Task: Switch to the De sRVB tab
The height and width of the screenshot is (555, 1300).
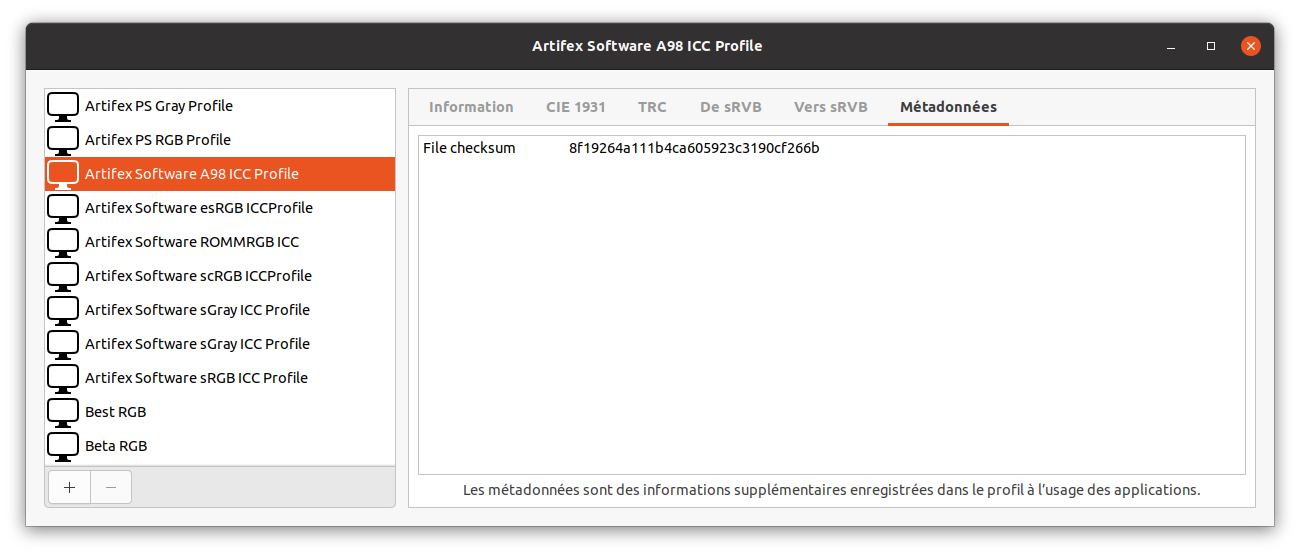Action: click(x=731, y=107)
